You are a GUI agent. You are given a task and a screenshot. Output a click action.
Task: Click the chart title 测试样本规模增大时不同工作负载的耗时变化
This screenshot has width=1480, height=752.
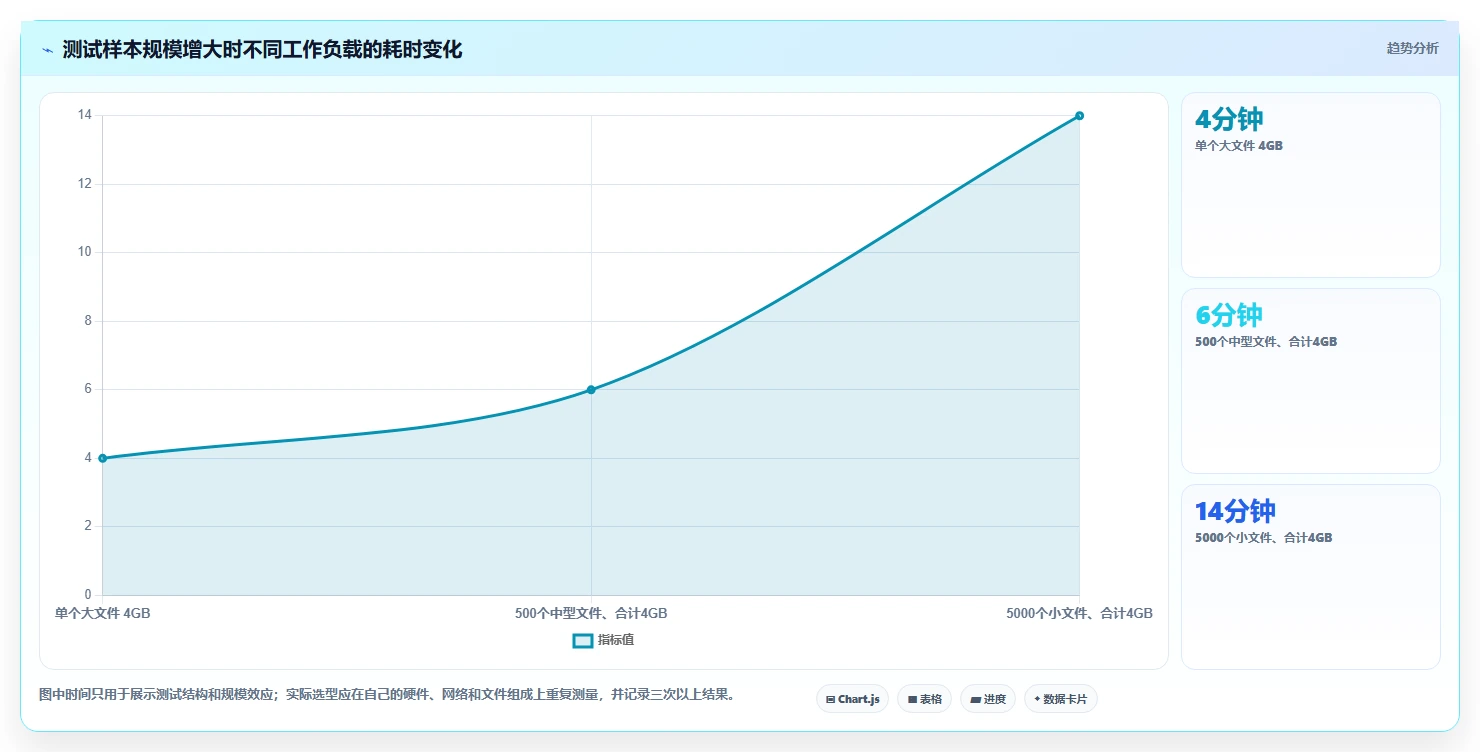[x=262, y=49]
